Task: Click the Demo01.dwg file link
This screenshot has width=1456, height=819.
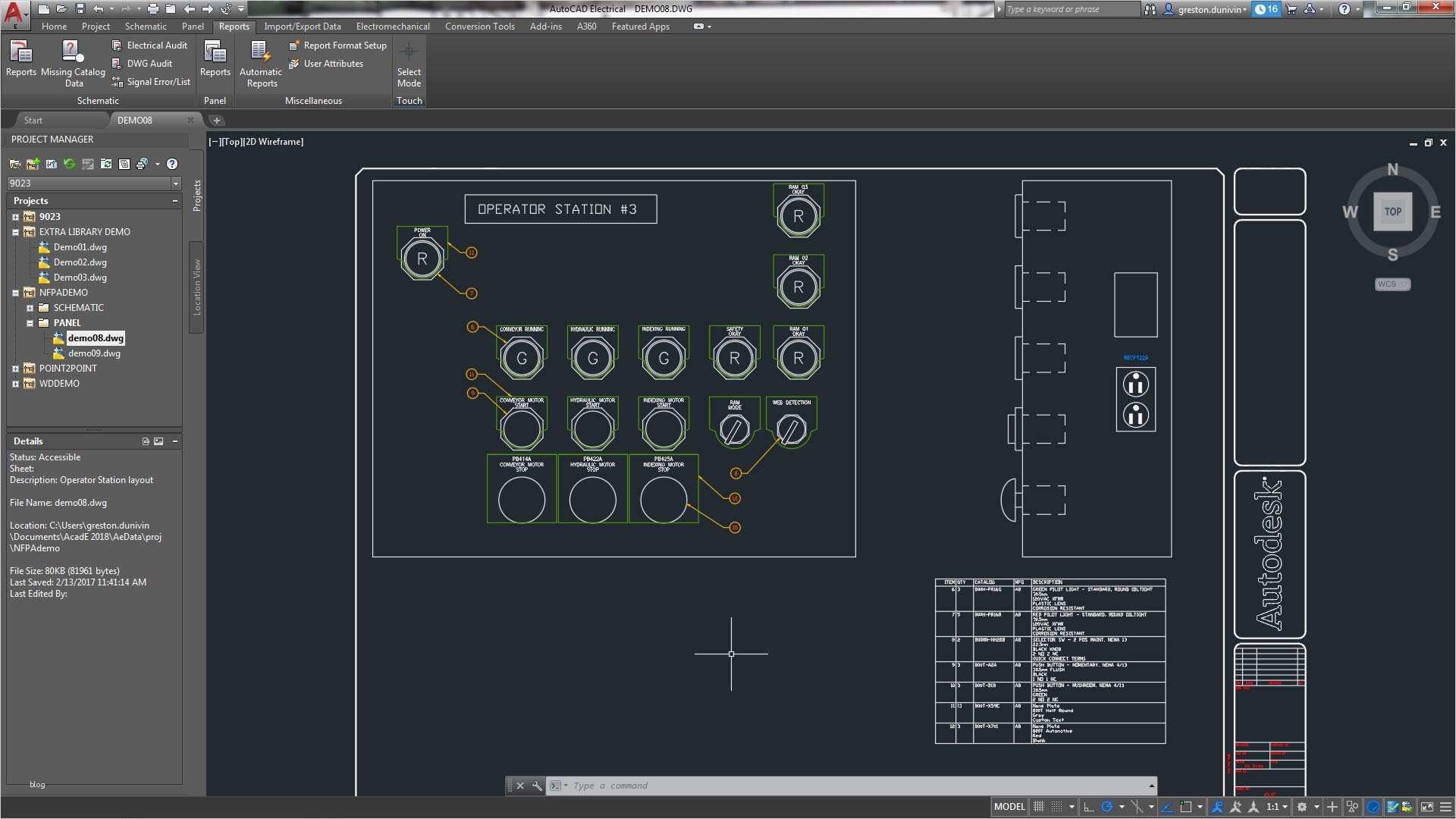Action: (79, 247)
